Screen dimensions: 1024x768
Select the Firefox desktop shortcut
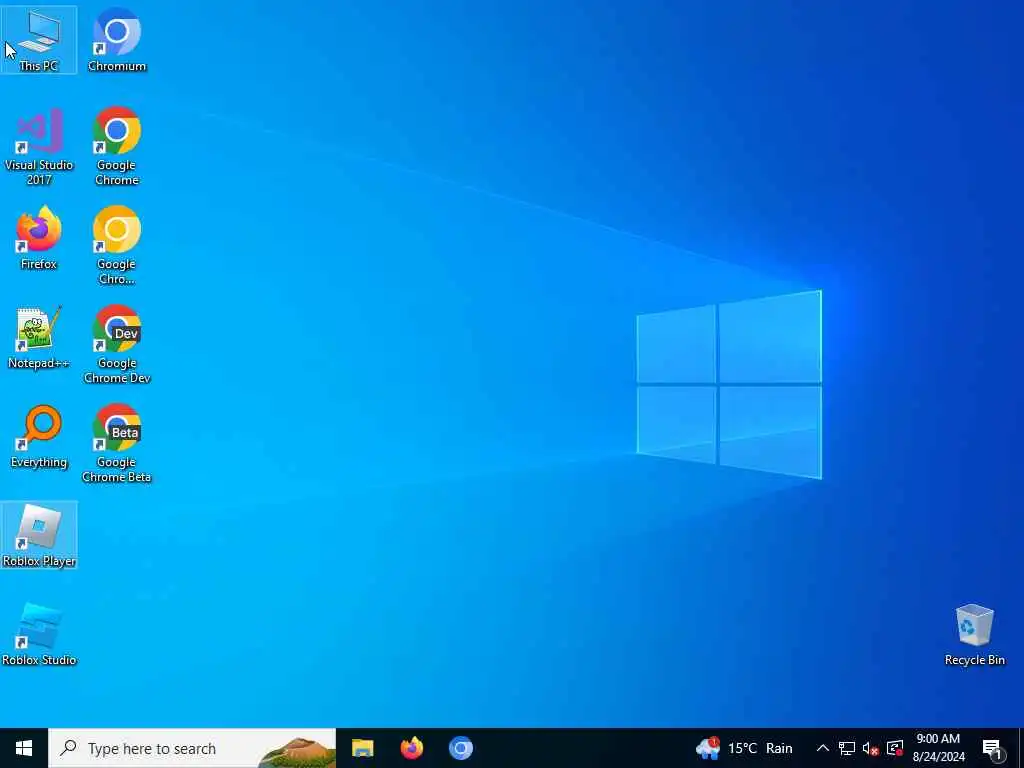(39, 238)
